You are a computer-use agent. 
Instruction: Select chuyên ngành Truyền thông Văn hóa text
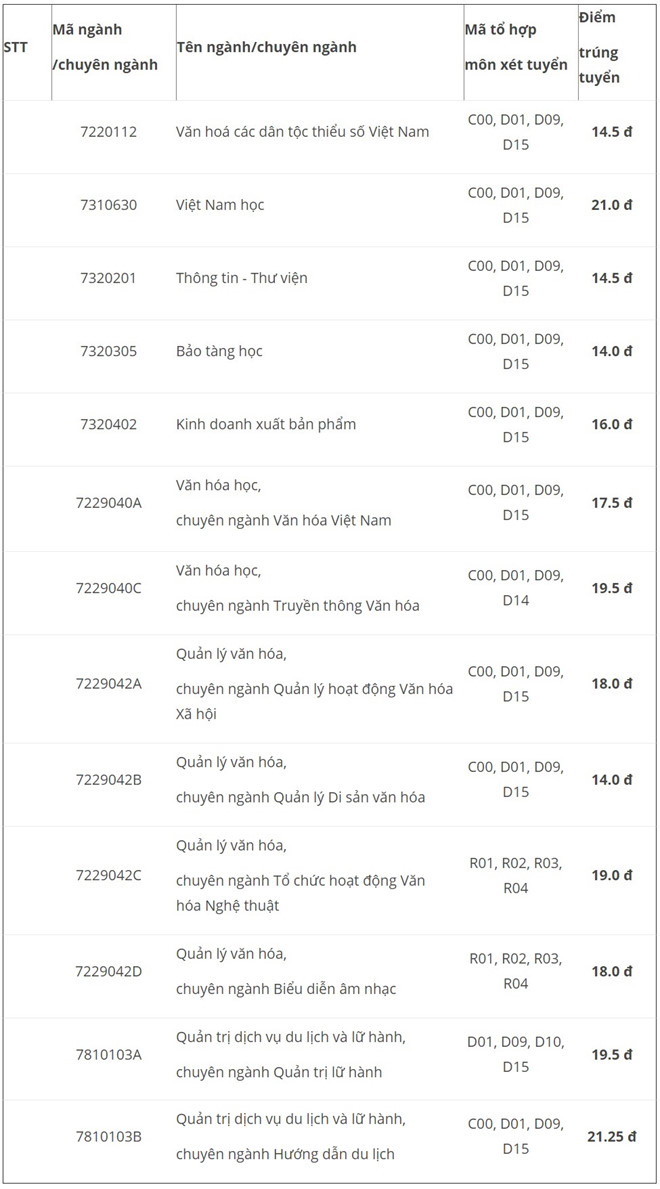coord(297,606)
